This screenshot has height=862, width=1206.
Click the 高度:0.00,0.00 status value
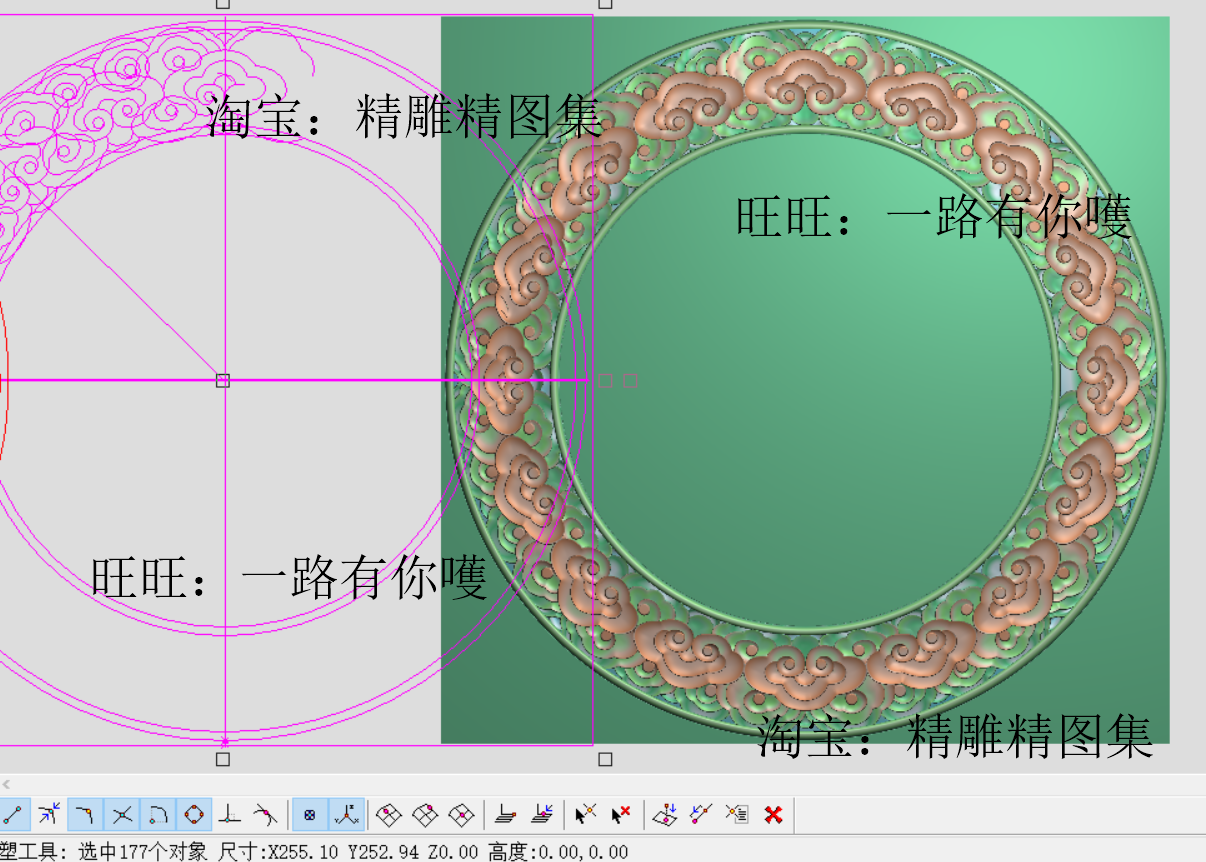(558, 852)
